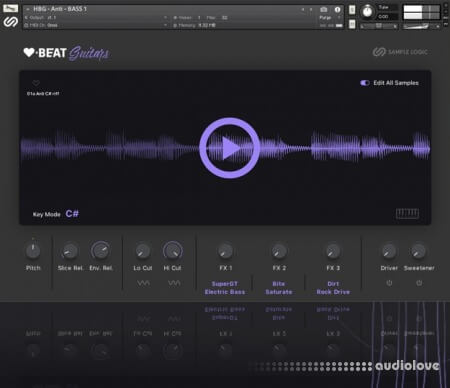This screenshot has height=388, width=450.
Task: Click the instrument wrench edit icon
Action: (x=10, y=8)
